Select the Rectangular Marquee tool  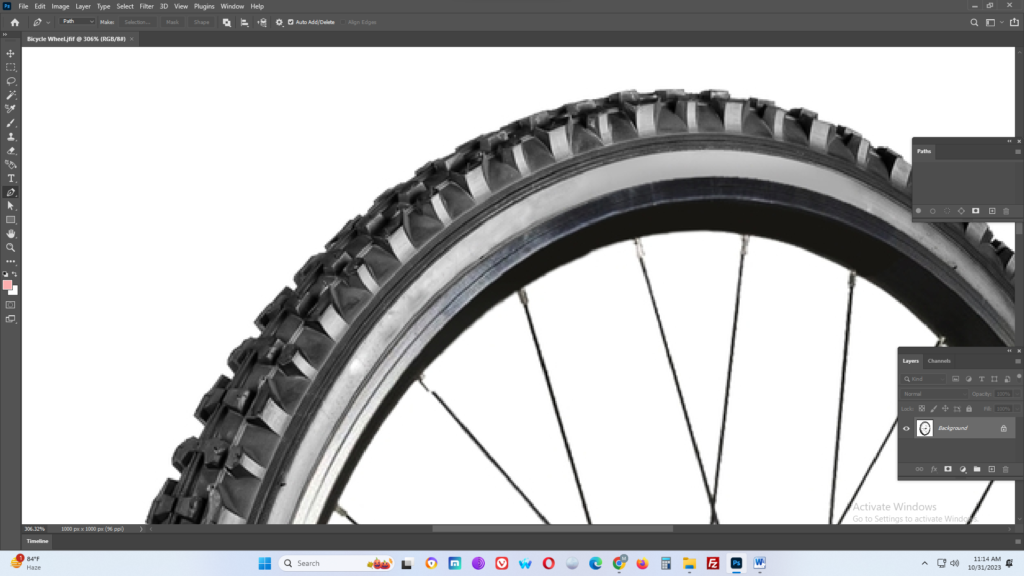(x=10, y=67)
